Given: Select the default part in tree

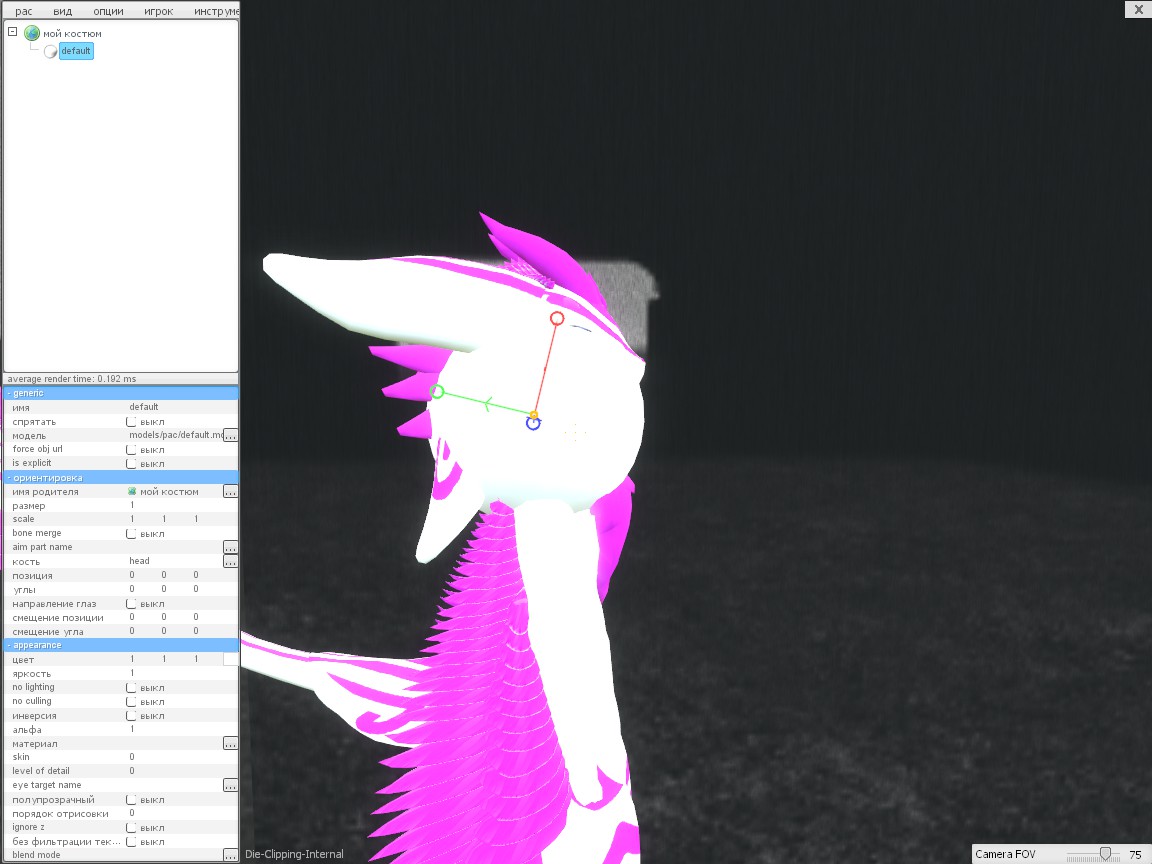Looking at the screenshot, I should 76,51.
